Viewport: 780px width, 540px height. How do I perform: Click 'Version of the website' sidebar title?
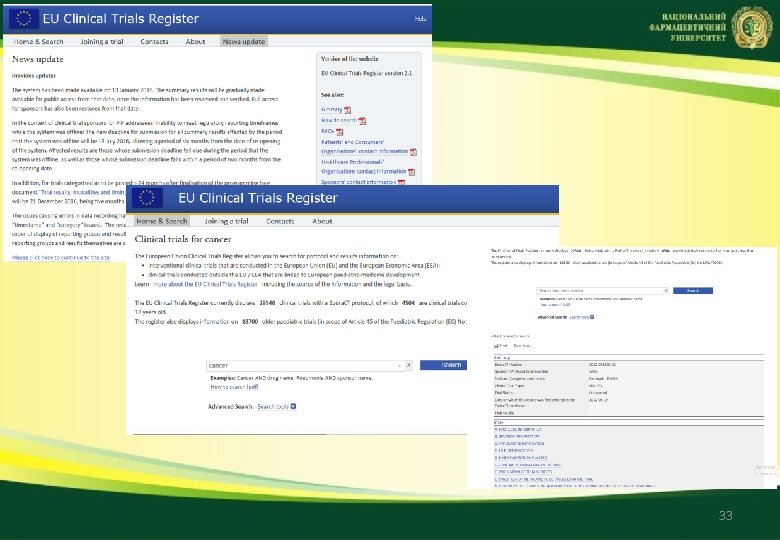[x=350, y=59]
